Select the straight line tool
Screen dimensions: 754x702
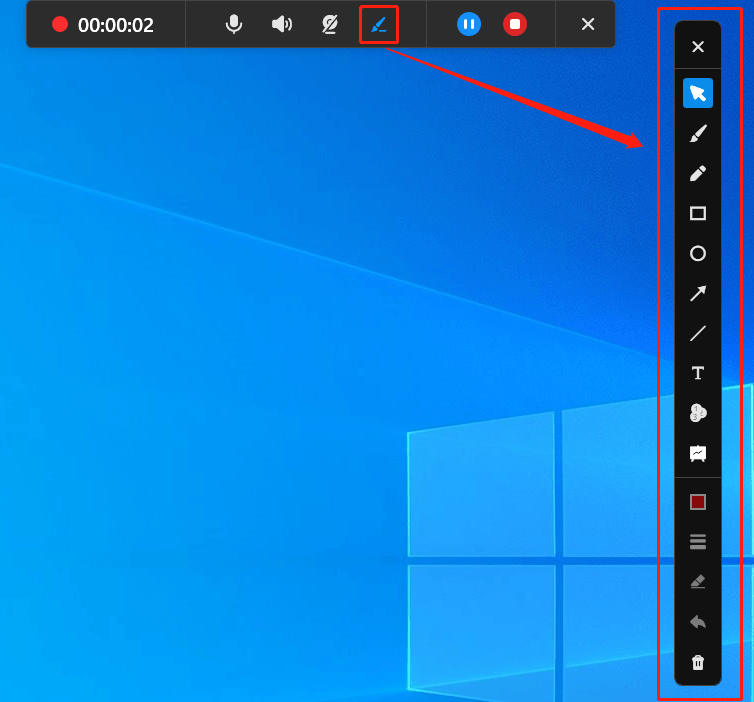pyautogui.click(x=698, y=333)
